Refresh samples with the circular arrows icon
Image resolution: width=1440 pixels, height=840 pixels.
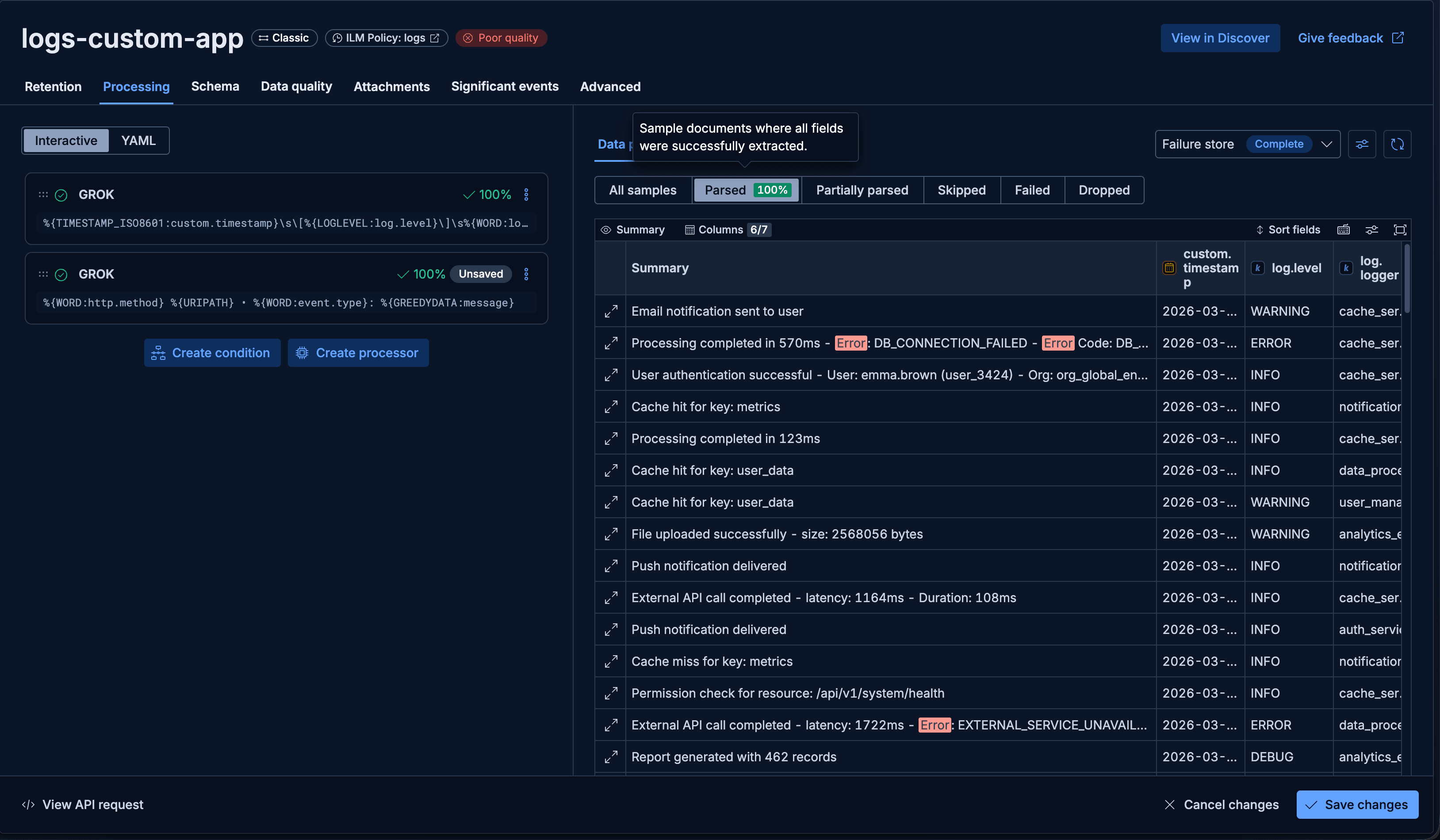pyautogui.click(x=1398, y=144)
